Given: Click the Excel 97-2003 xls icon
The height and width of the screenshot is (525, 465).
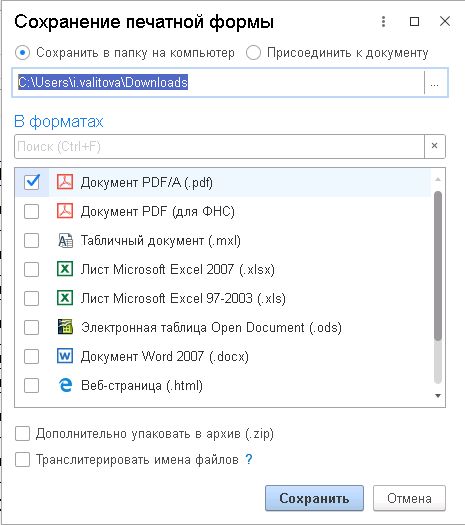Looking at the screenshot, I should coord(65,298).
